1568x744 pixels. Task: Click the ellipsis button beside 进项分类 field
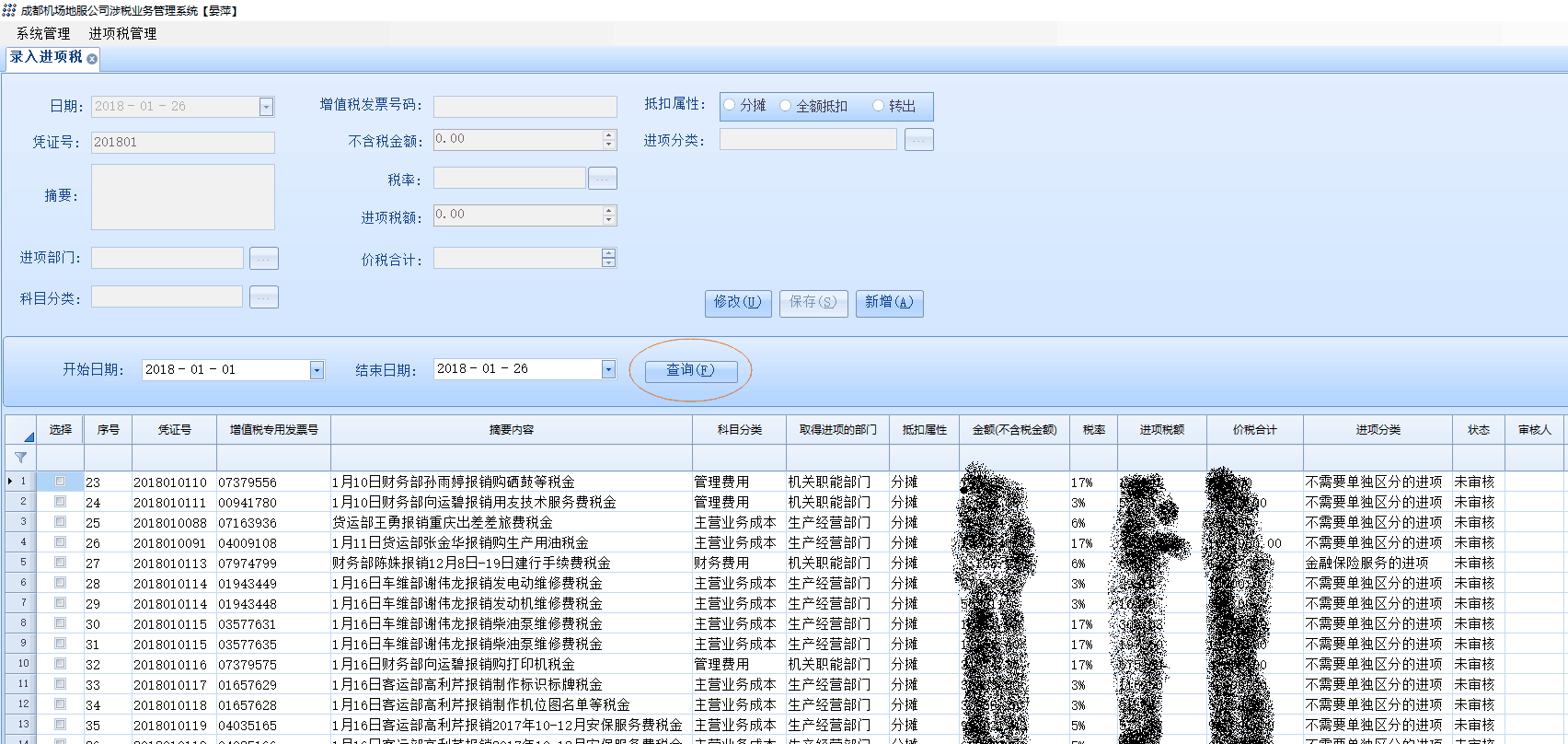(918, 140)
